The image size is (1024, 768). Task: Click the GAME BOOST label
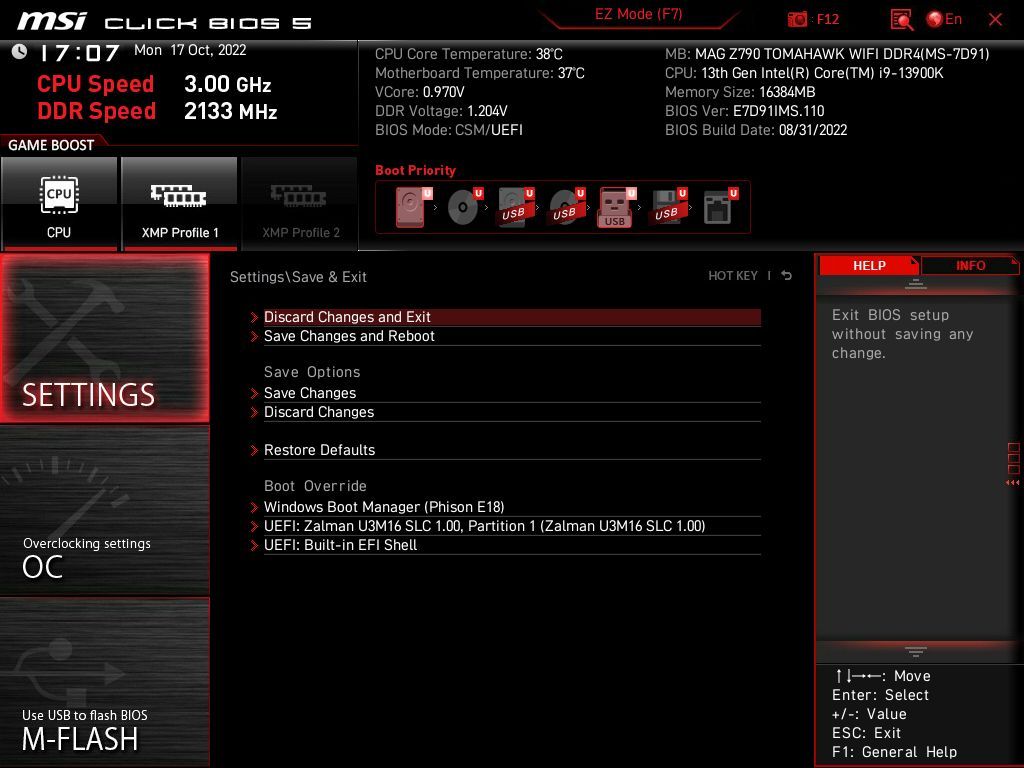click(51, 145)
